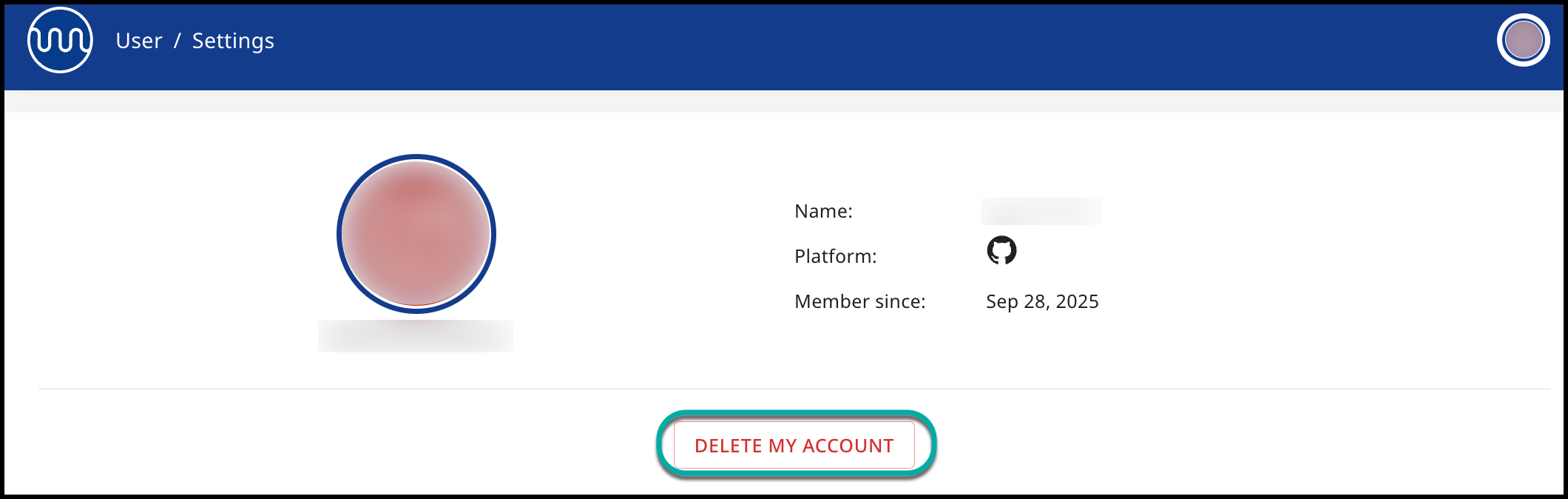The height and width of the screenshot is (499, 1568).
Task: Click the Settings breadcrumb item
Action: (233, 41)
